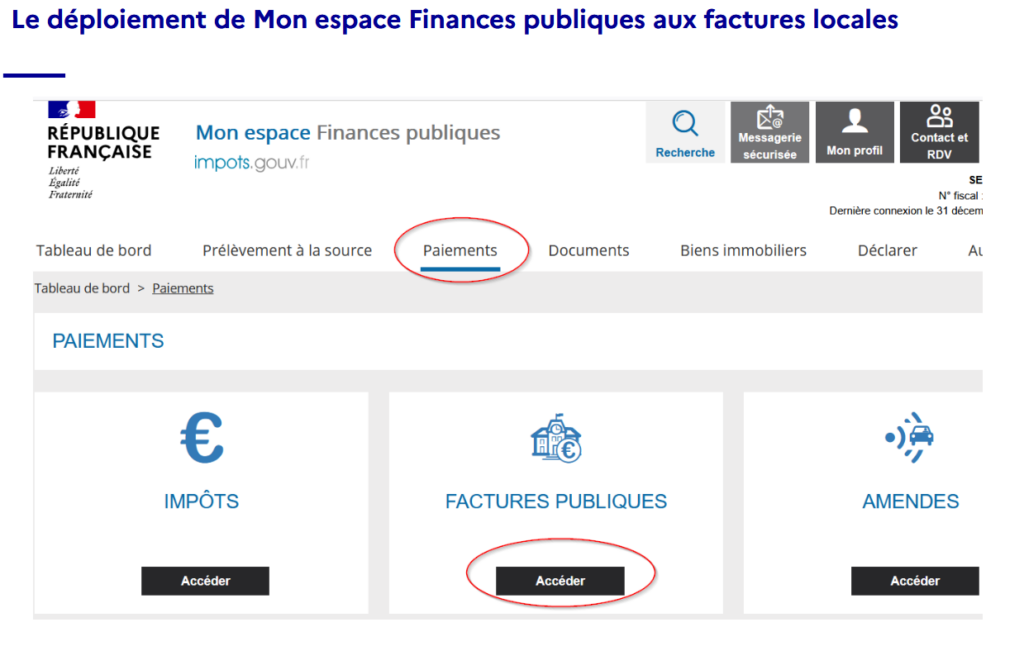Open the Tableau de bord tab

(x=94, y=251)
